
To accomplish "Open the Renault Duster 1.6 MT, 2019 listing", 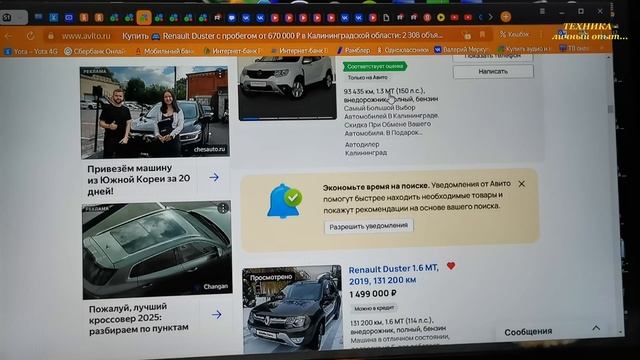I will coord(393,274).
